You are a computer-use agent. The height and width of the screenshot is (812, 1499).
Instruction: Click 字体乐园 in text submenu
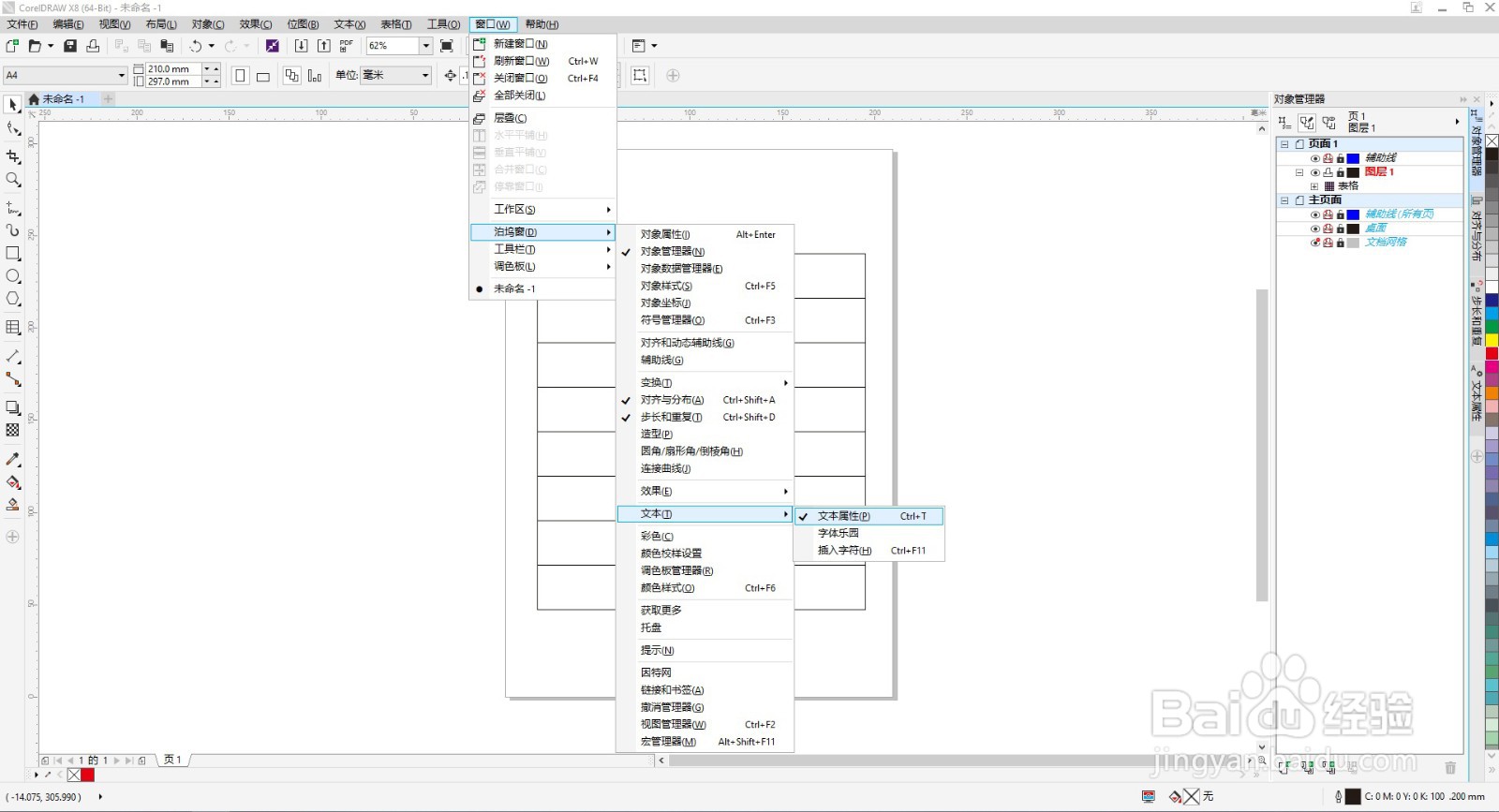(868, 533)
